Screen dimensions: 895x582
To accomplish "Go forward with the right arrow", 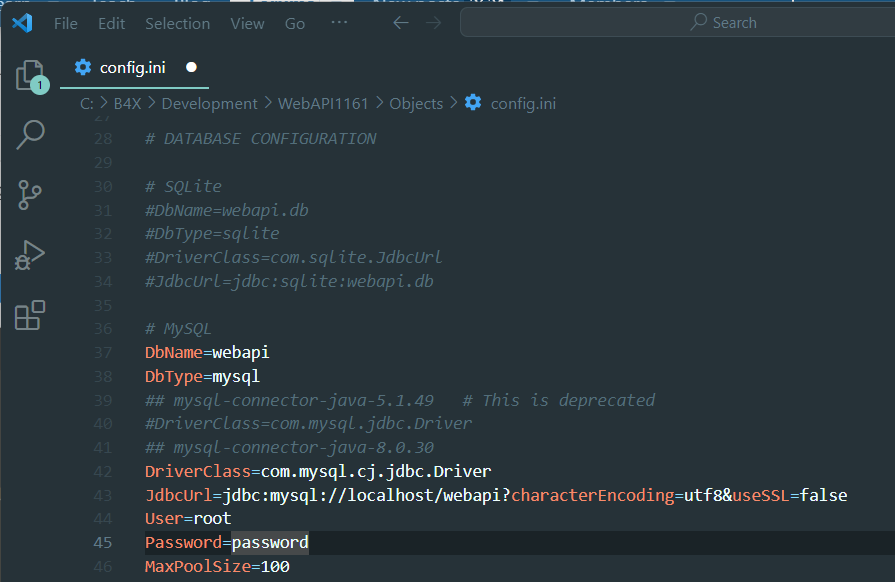I will [x=433, y=23].
